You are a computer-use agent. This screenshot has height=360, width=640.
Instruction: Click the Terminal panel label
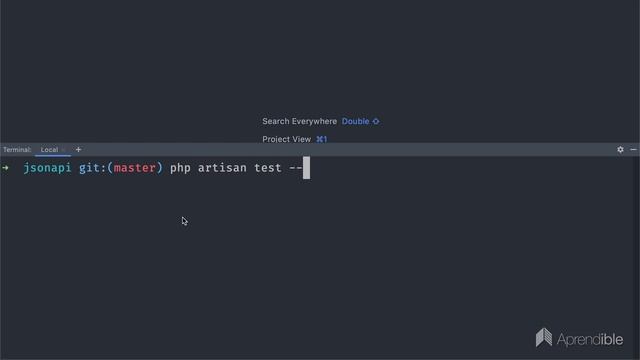point(17,149)
